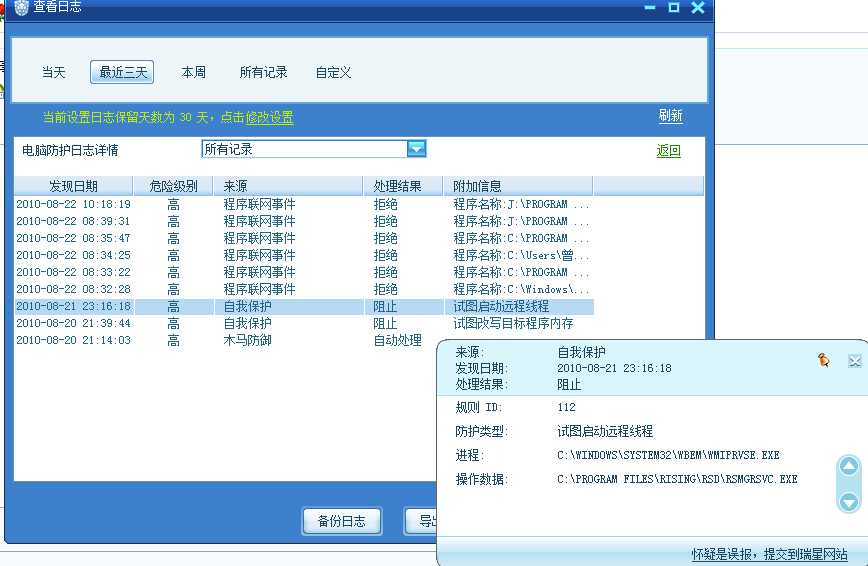Click the 备份日志 button

tap(342, 521)
